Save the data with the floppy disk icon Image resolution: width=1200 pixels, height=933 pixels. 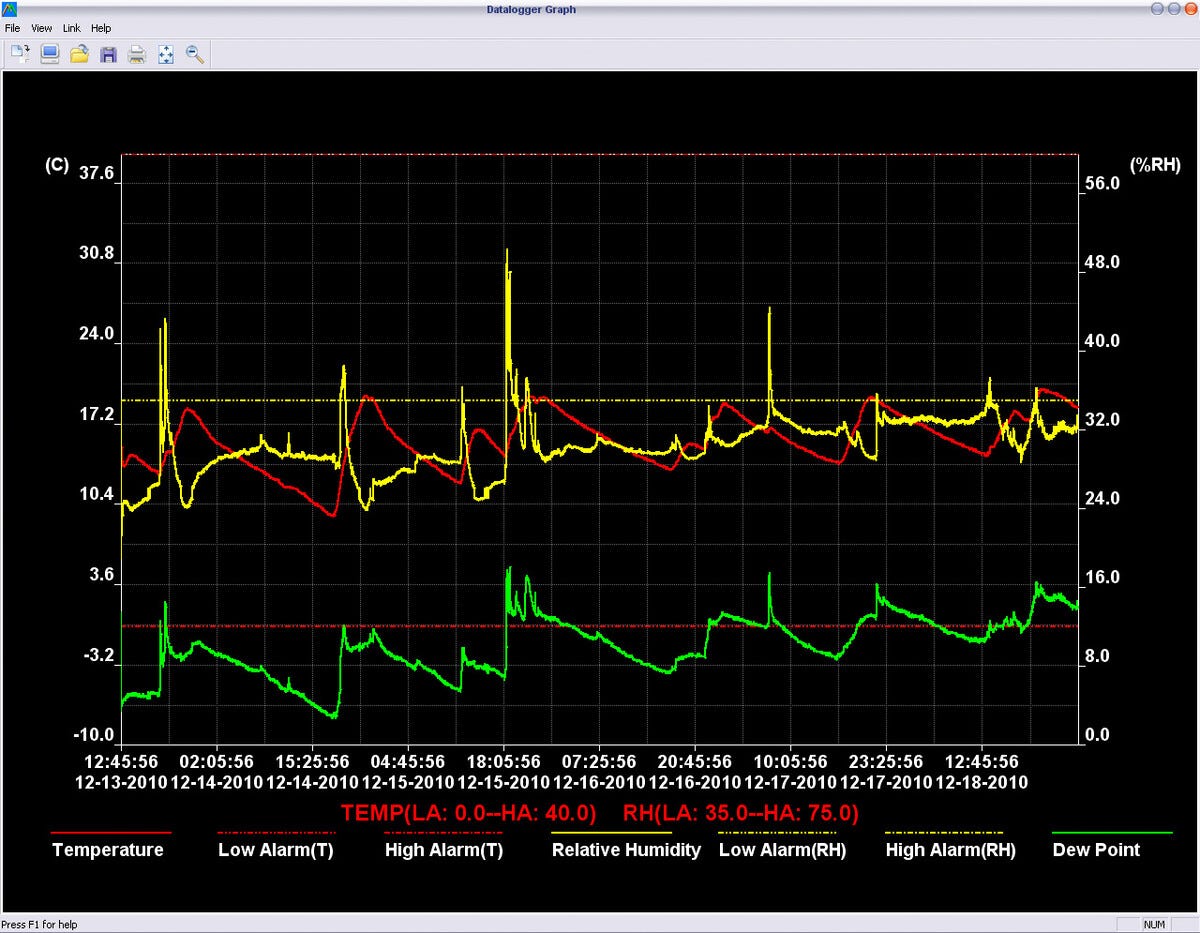tap(108, 54)
